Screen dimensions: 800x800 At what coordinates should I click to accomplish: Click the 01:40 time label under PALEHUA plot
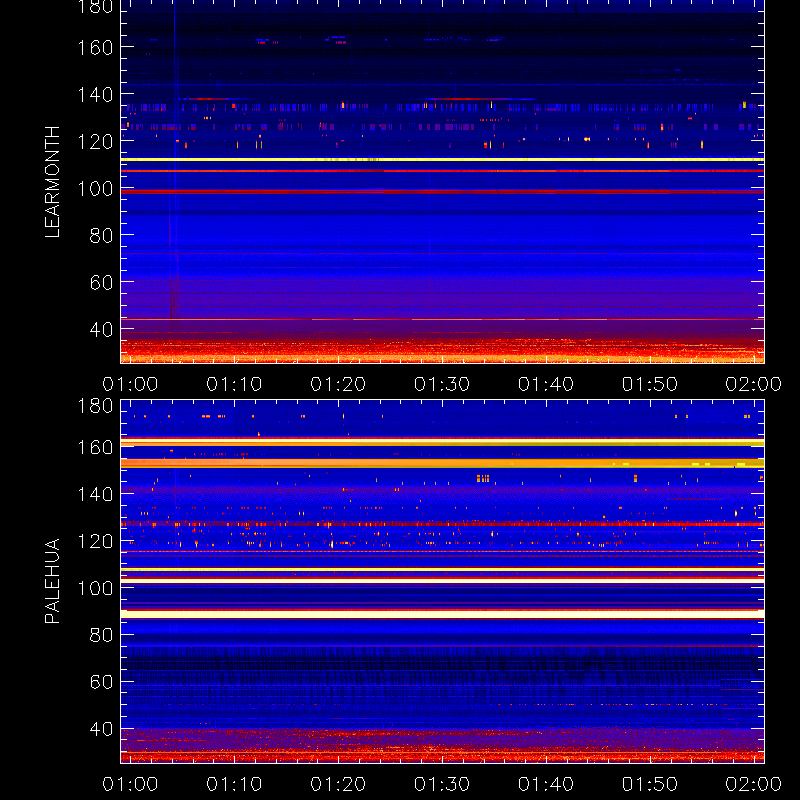(x=546, y=784)
